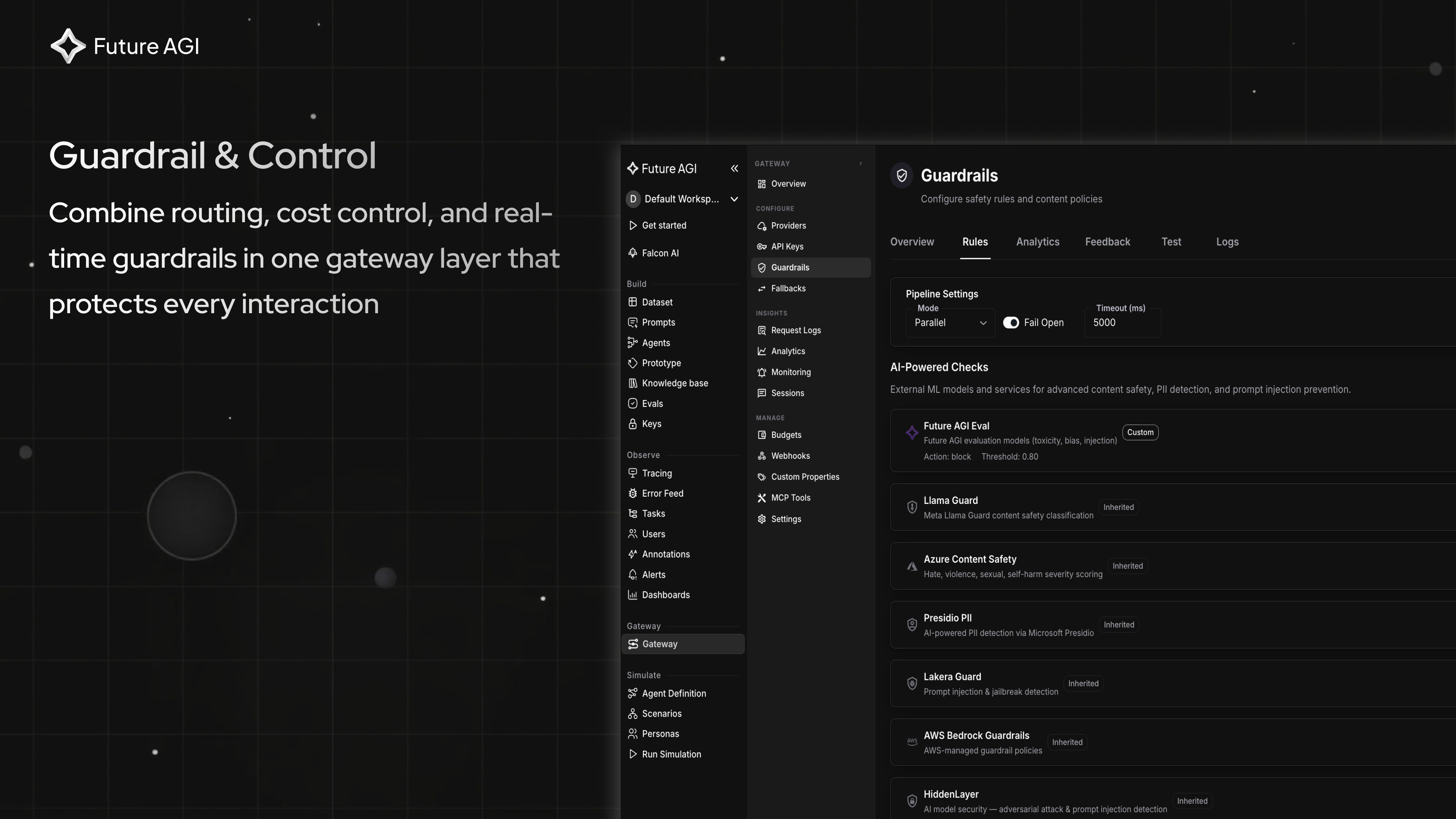
Task: Open Guardrails in Configure menu
Action: click(811, 268)
